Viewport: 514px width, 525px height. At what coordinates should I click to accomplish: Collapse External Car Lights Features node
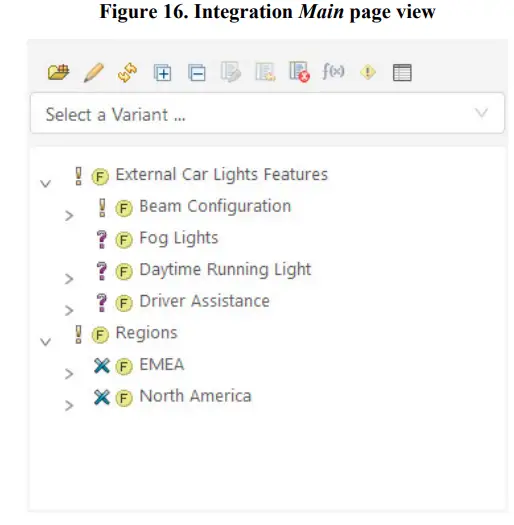pyautogui.click(x=46, y=183)
